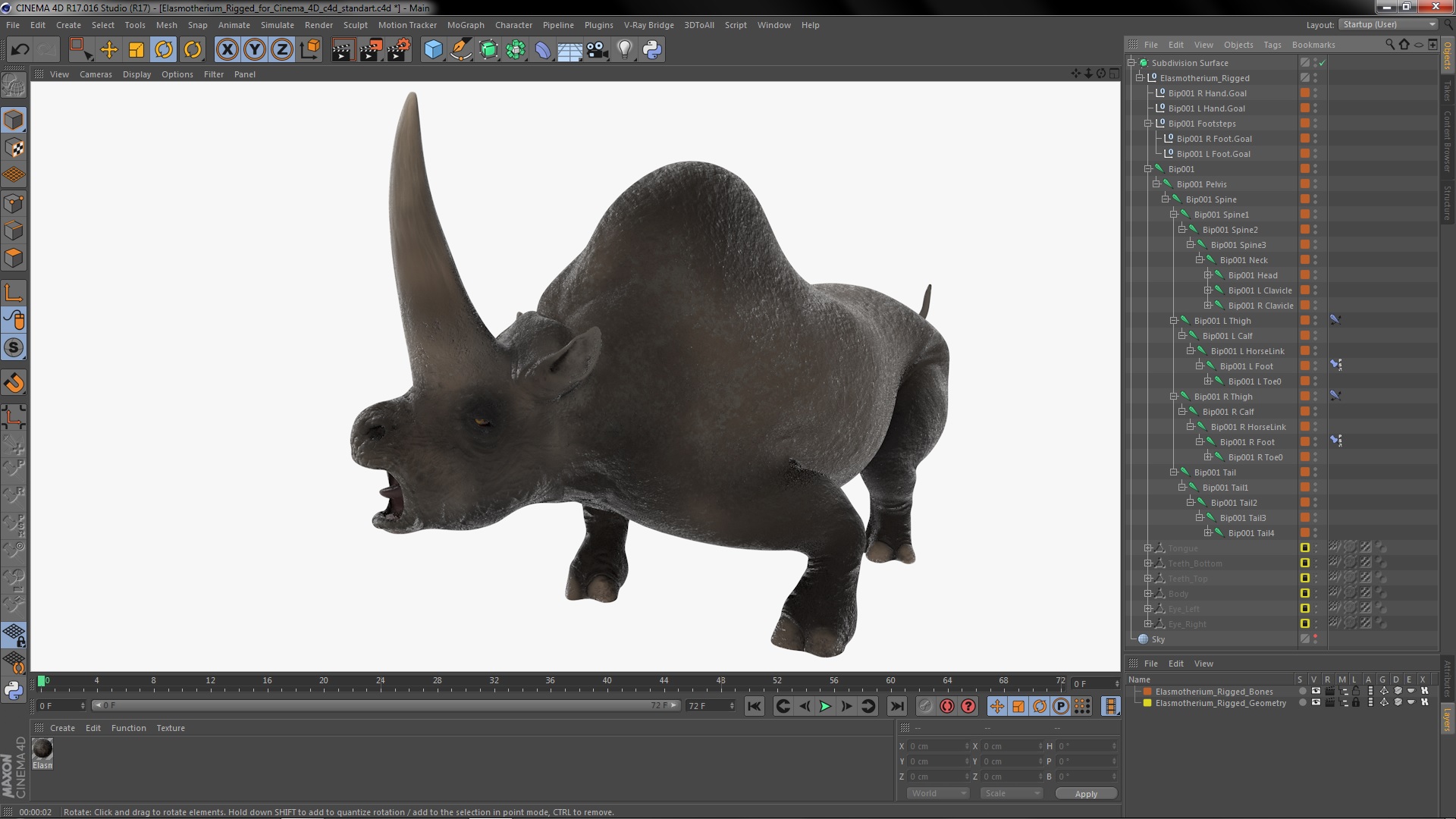Enable Enable Snap icon in left palette

(x=14, y=383)
